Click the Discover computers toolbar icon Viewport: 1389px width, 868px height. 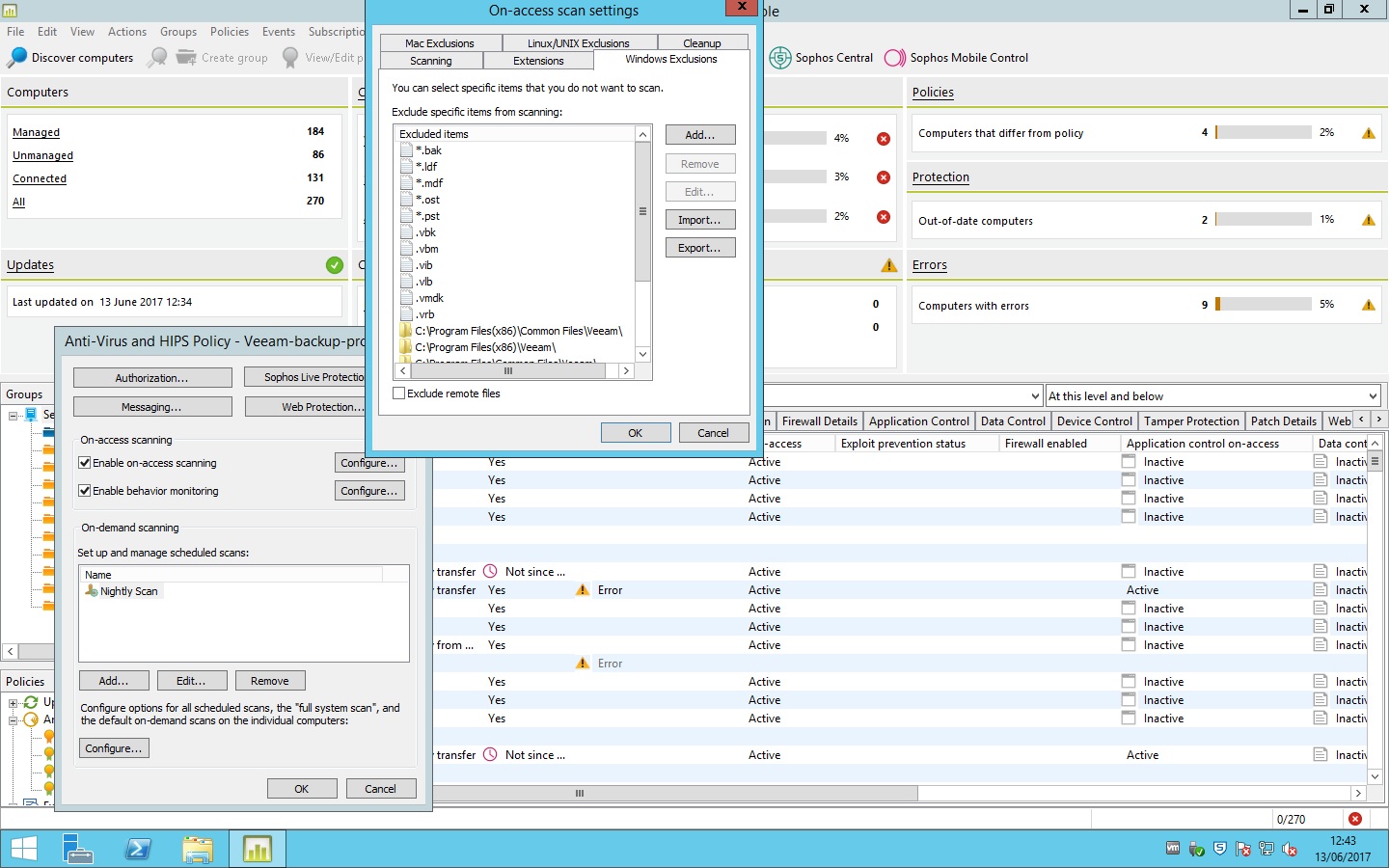click(16, 58)
